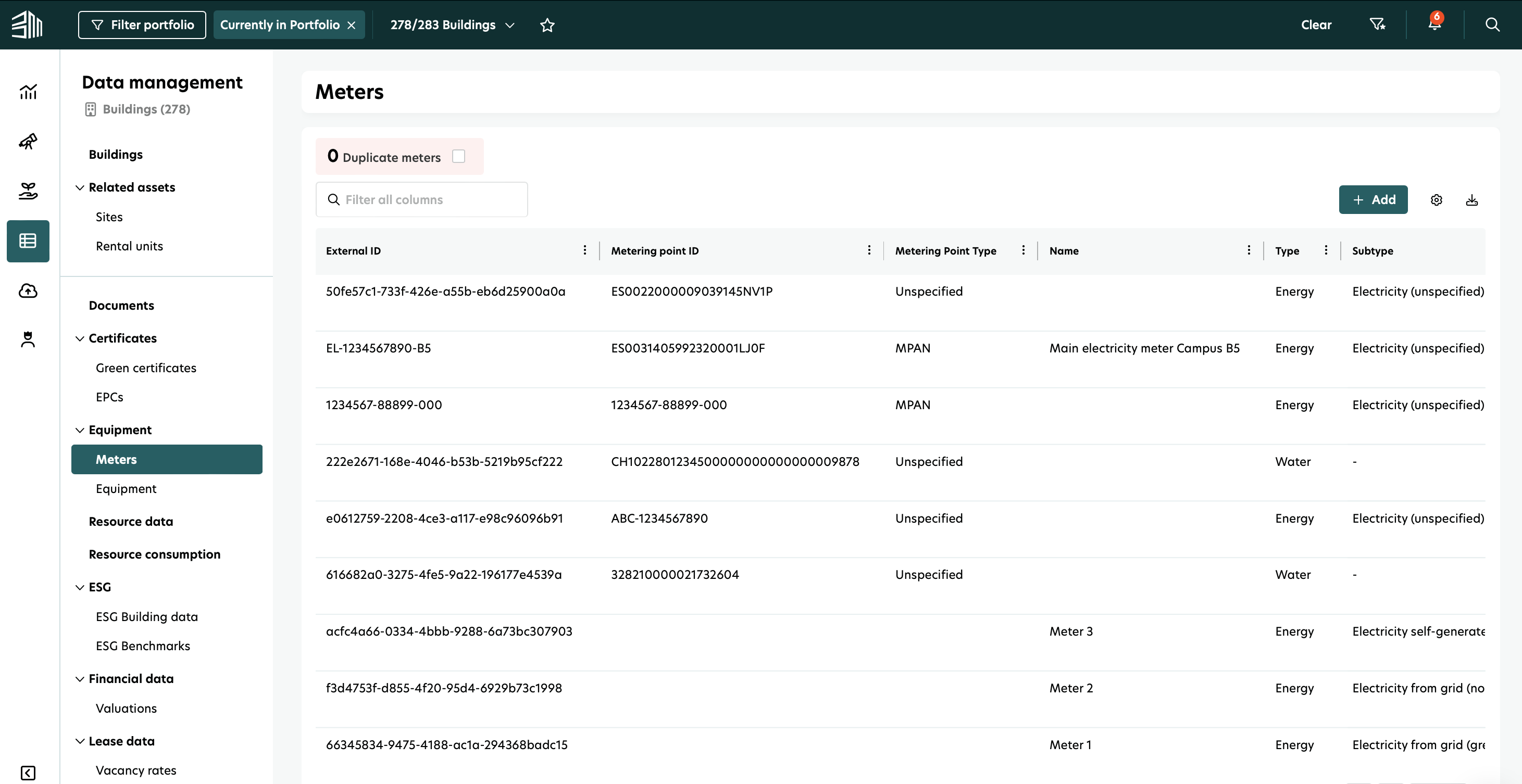Screen dimensions: 1522x784
Task: Click the Filter portfolio button
Action: 142,25
